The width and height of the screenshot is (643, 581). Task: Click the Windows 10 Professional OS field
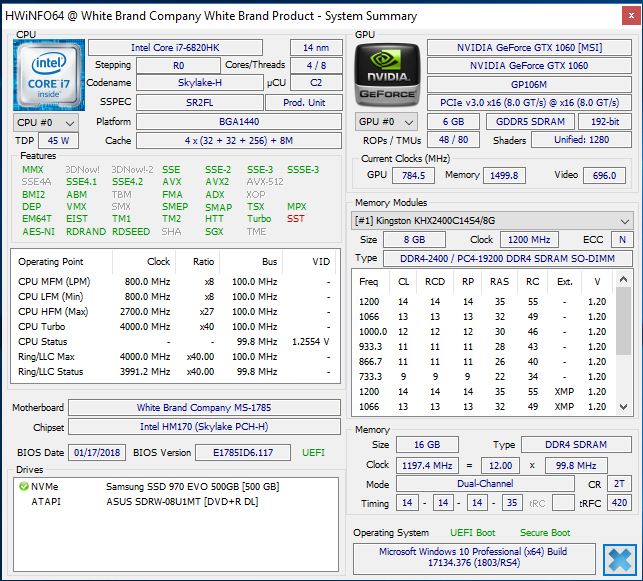[474, 558]
